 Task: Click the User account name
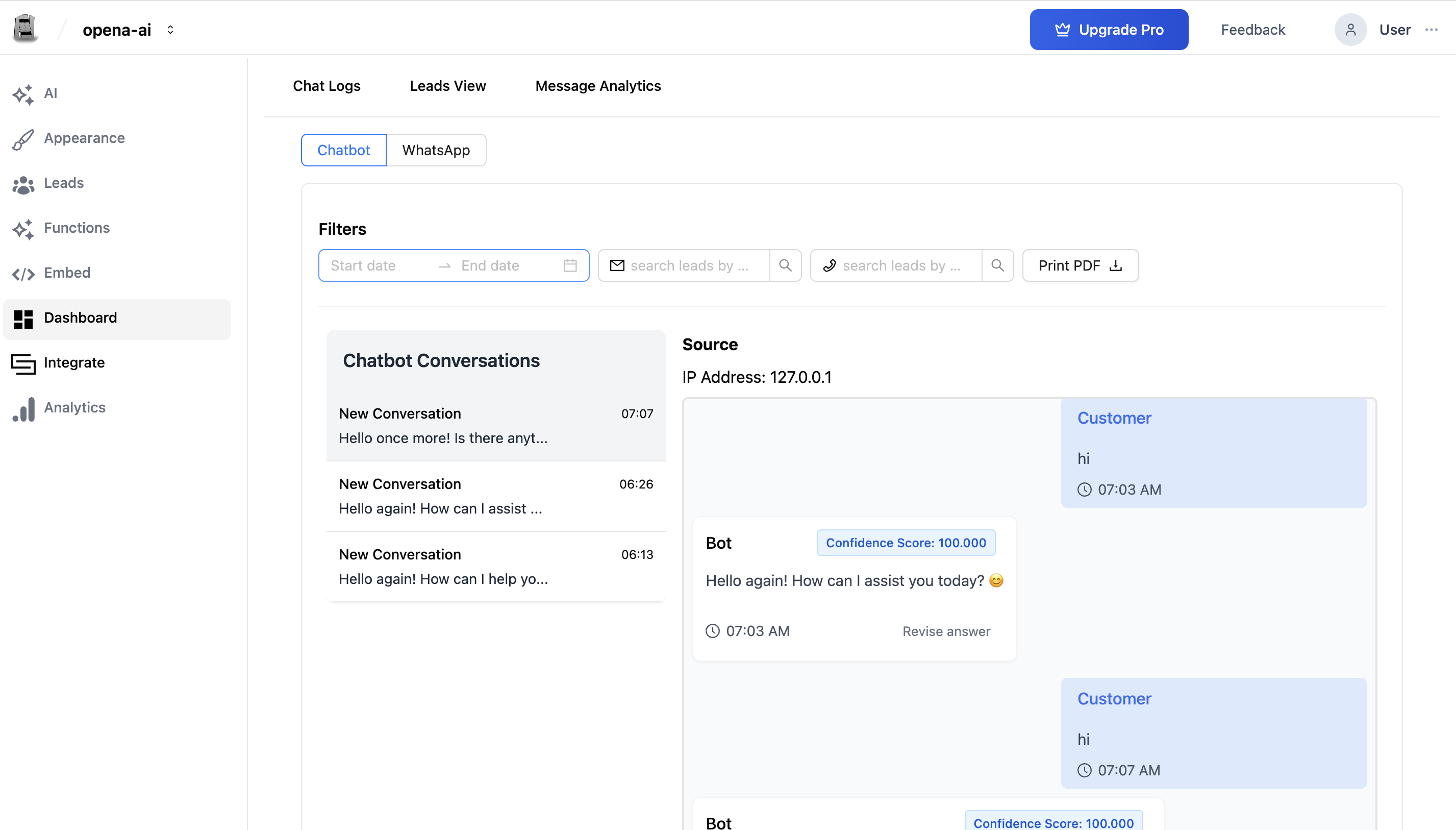[x=1394, y=30]
